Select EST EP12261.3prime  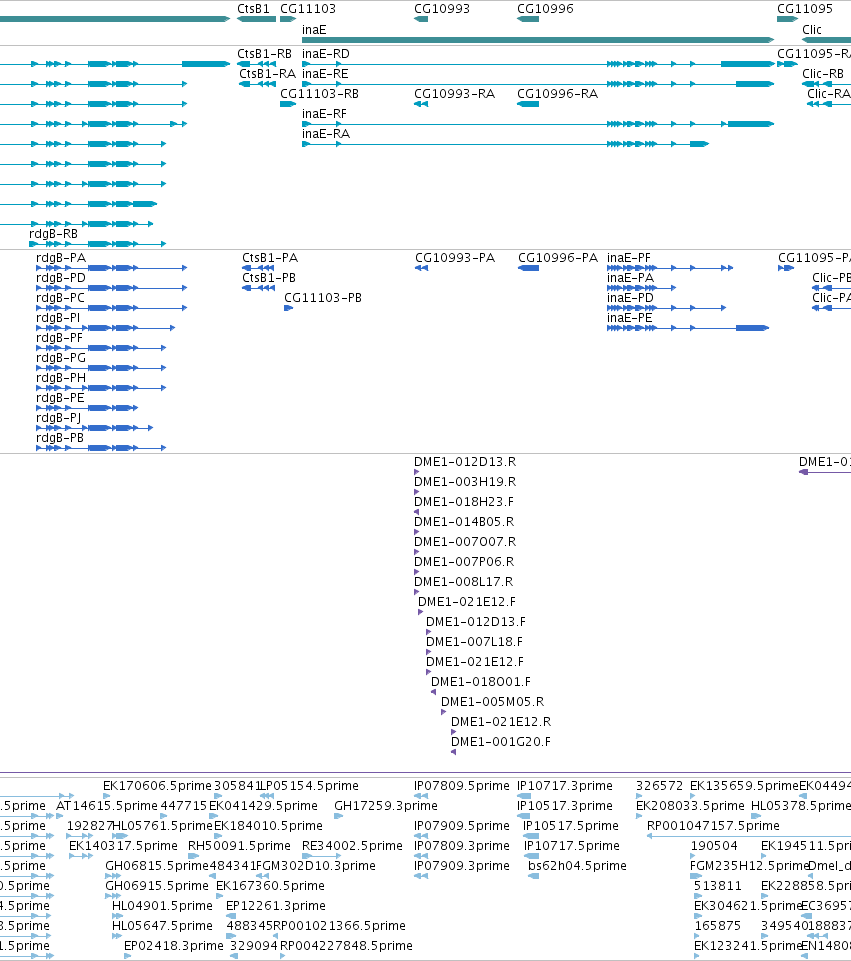point(230,916)
